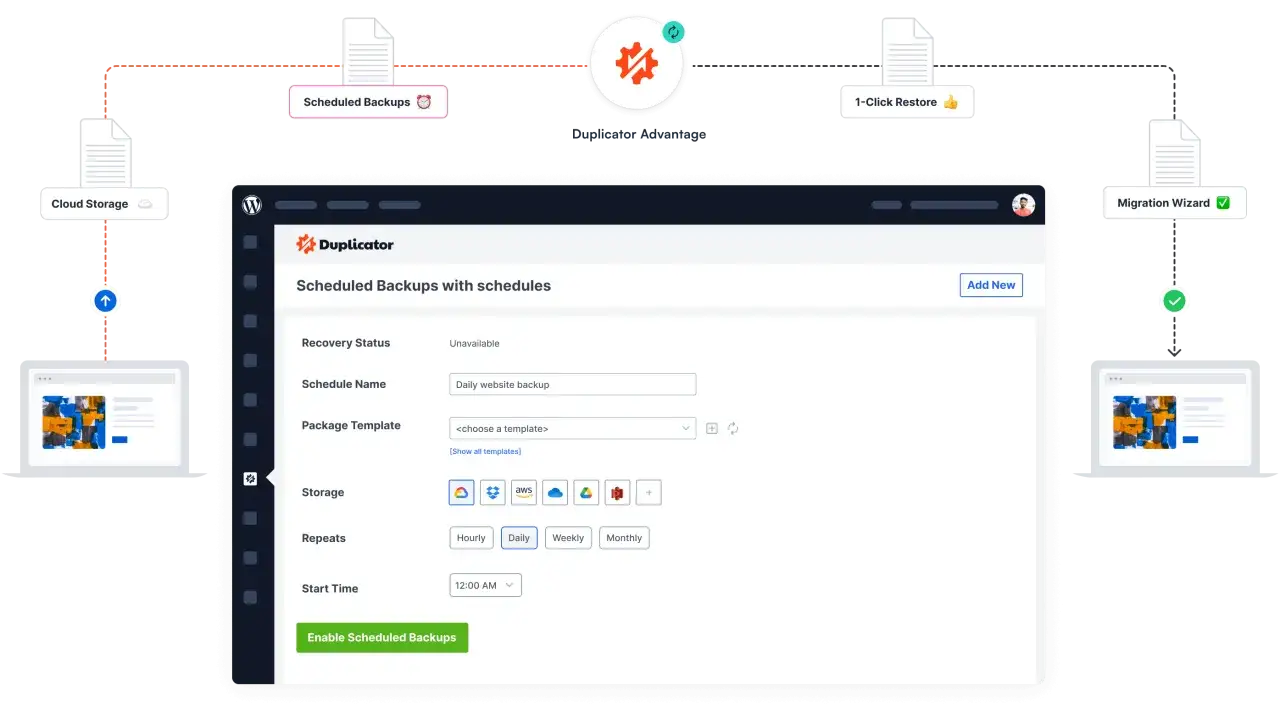Select Google Cloud storage icon
This screenshot has width=1280, height=719.
tap(462, 492)
